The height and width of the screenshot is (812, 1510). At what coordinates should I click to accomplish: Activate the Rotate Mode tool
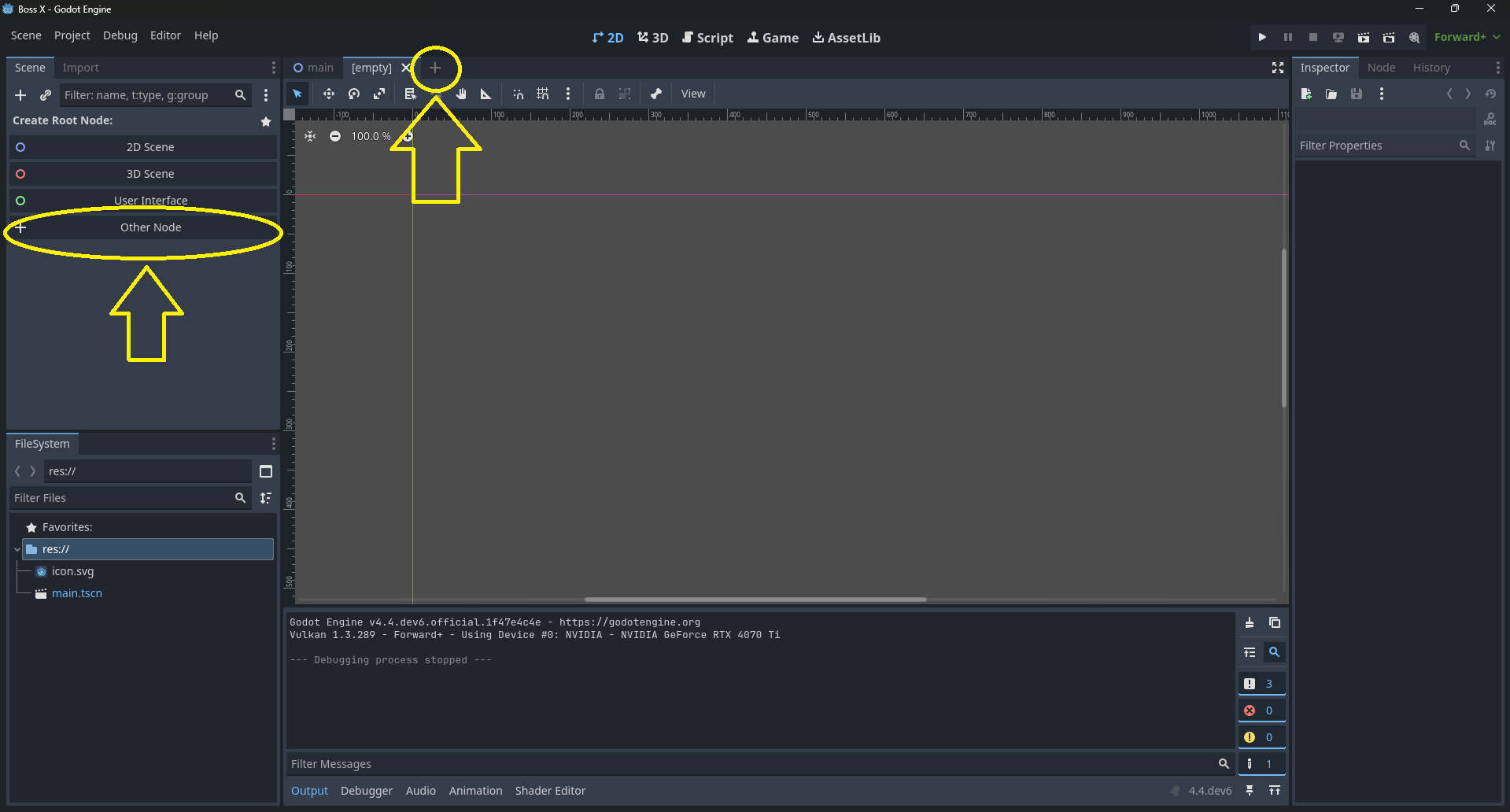pyautogui.click(x=354, y=94)
